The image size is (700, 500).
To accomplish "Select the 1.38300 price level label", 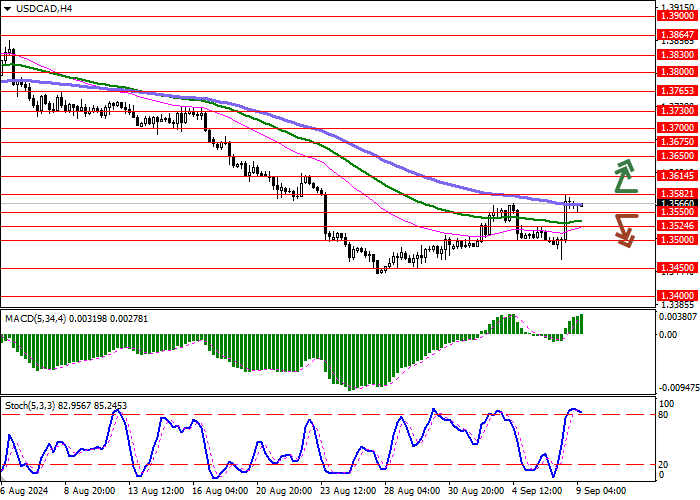I will 678,55.
